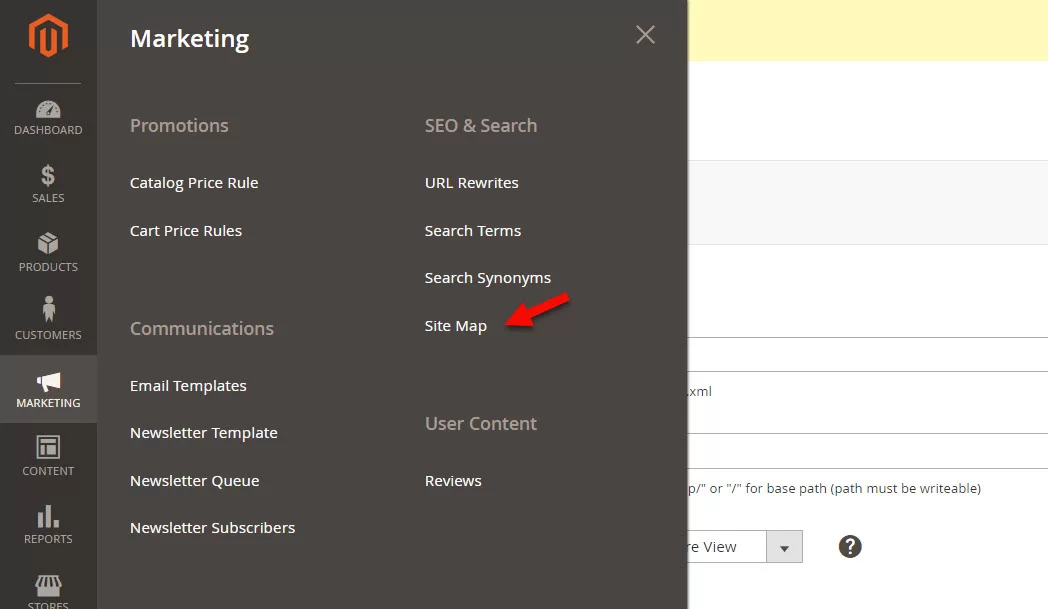Image resolution: width=1048 pixels, height=609 pixels.
Task: Go to Cart Price Rules
Action: point(186,231)
